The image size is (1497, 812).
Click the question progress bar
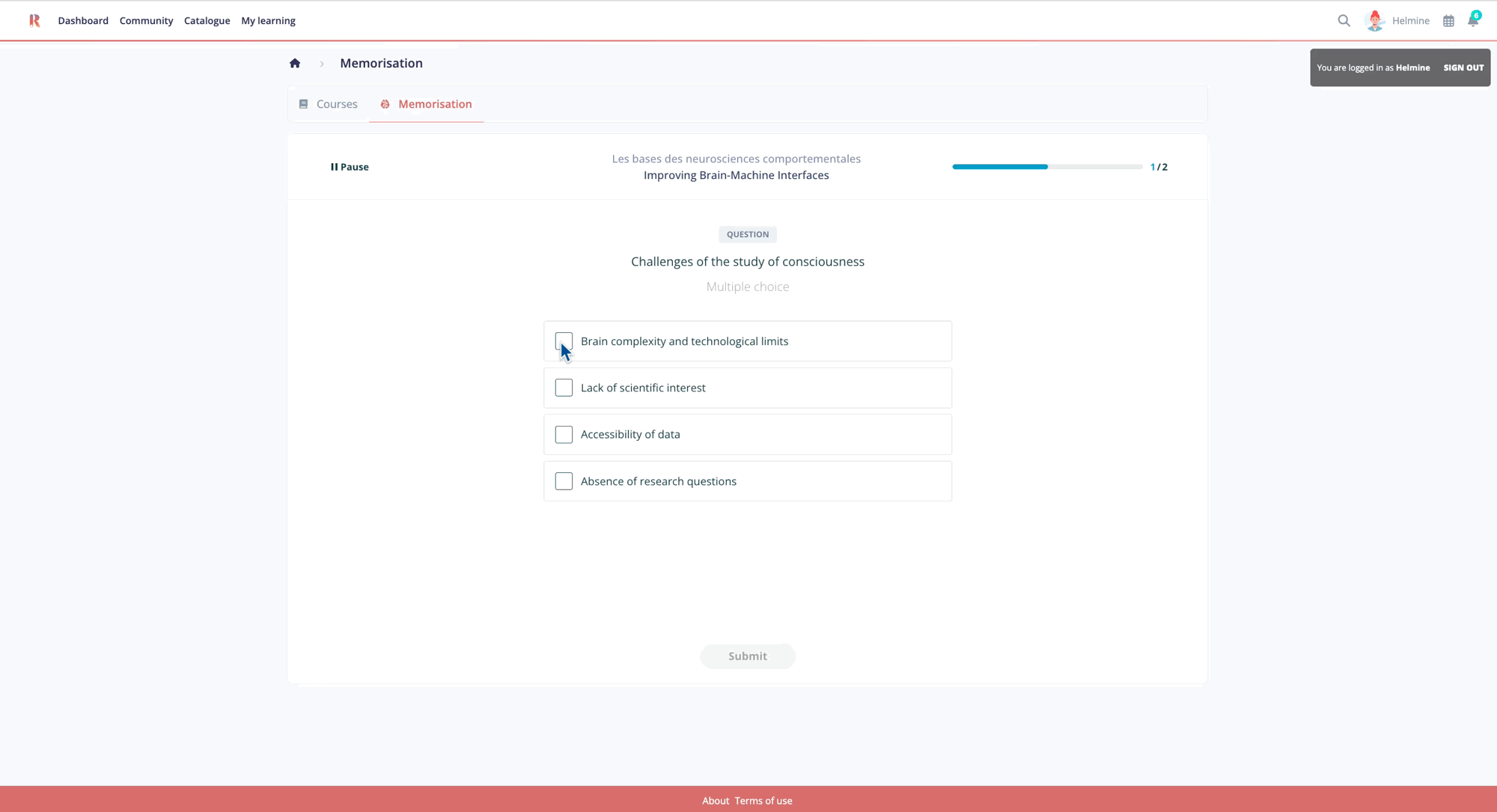point(1046,167)
